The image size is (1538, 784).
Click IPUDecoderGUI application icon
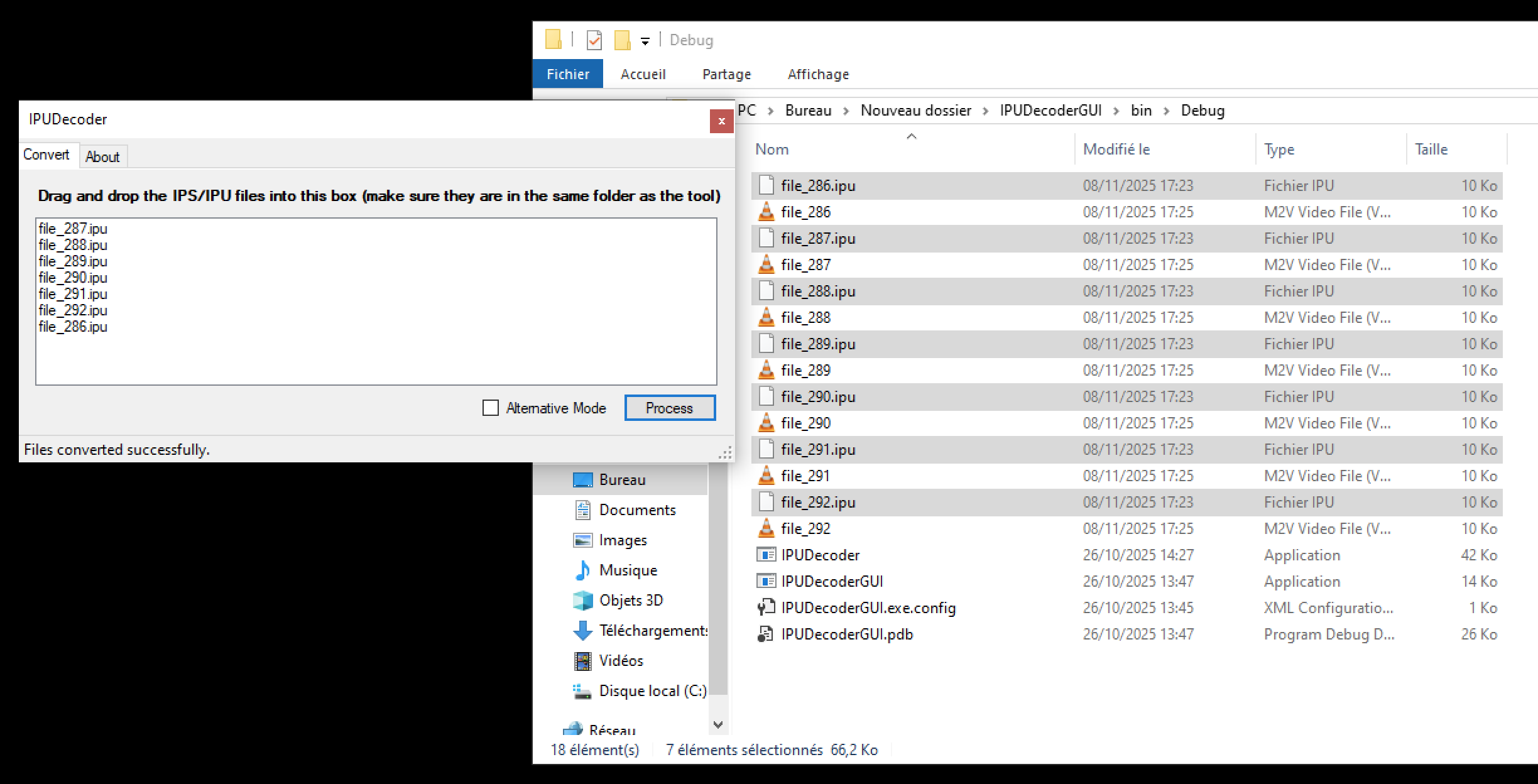(766, 581)
